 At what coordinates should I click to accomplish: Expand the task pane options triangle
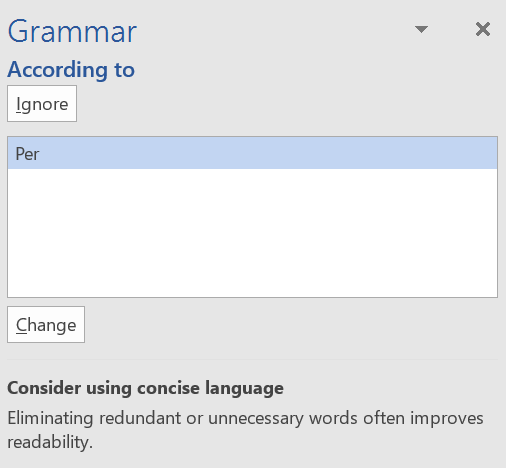421,29
